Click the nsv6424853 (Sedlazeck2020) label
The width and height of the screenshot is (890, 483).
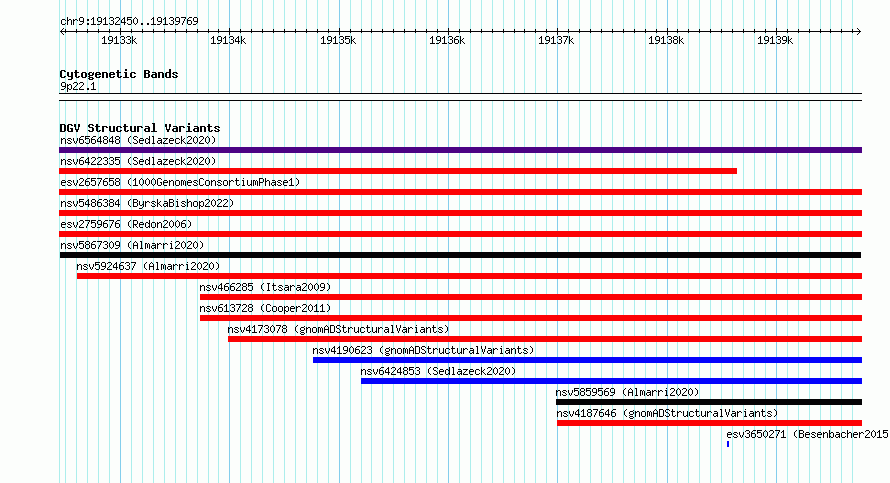[x=438, y=371]
